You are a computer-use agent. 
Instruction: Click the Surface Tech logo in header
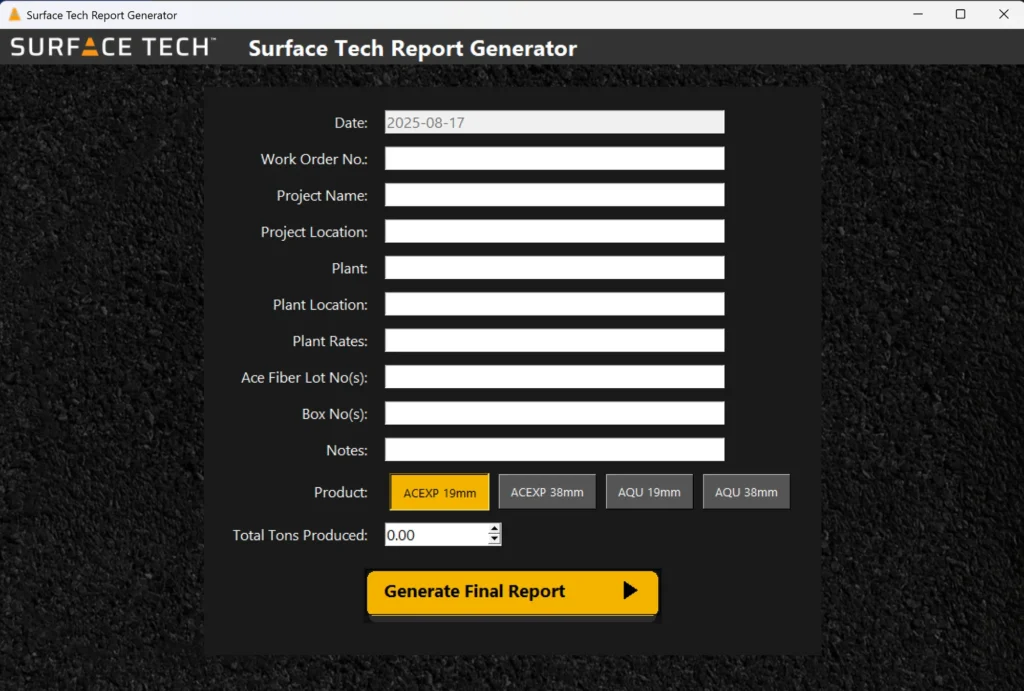pos(112,47)
